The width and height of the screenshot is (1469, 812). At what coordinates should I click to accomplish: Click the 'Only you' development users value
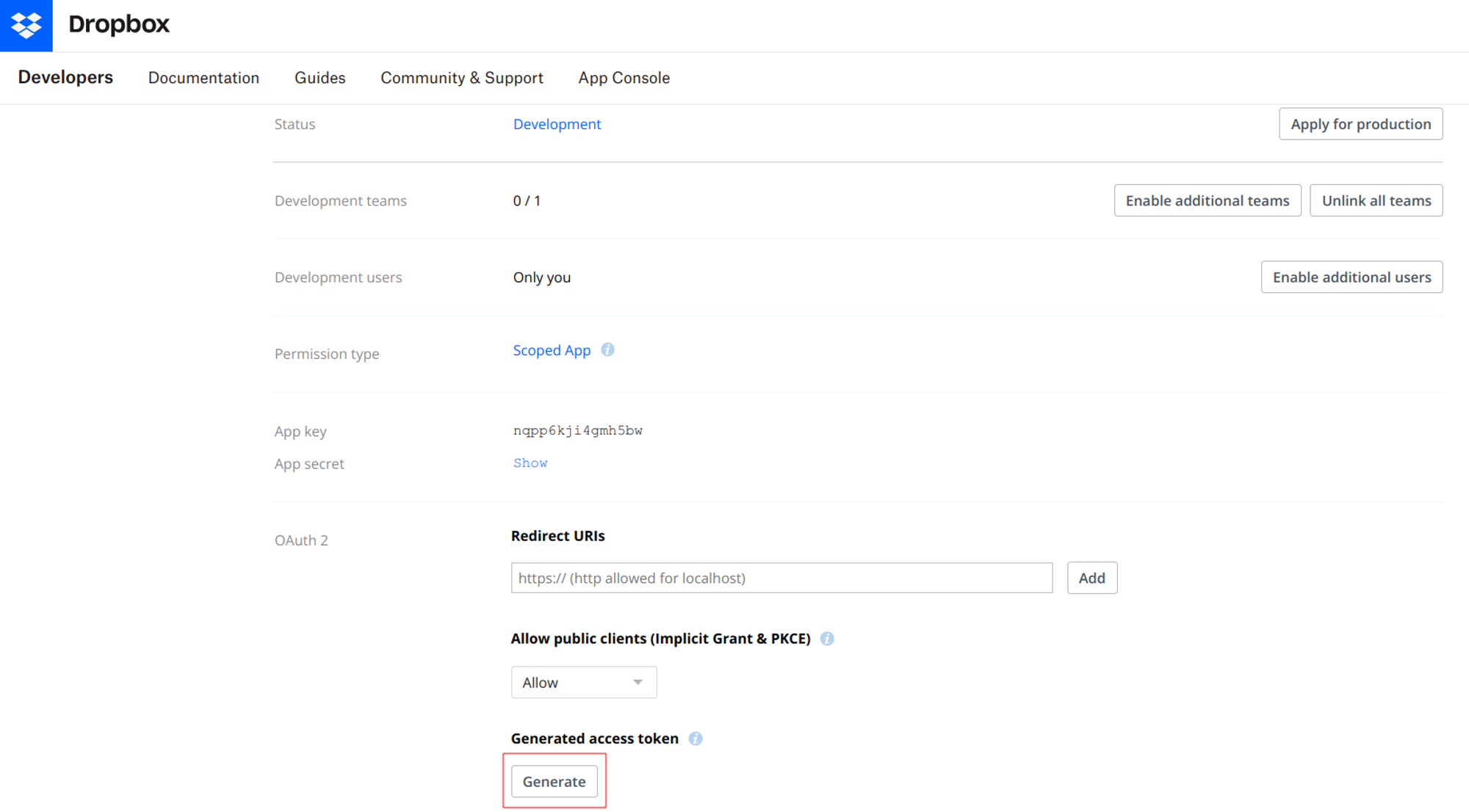click(541, 278)
